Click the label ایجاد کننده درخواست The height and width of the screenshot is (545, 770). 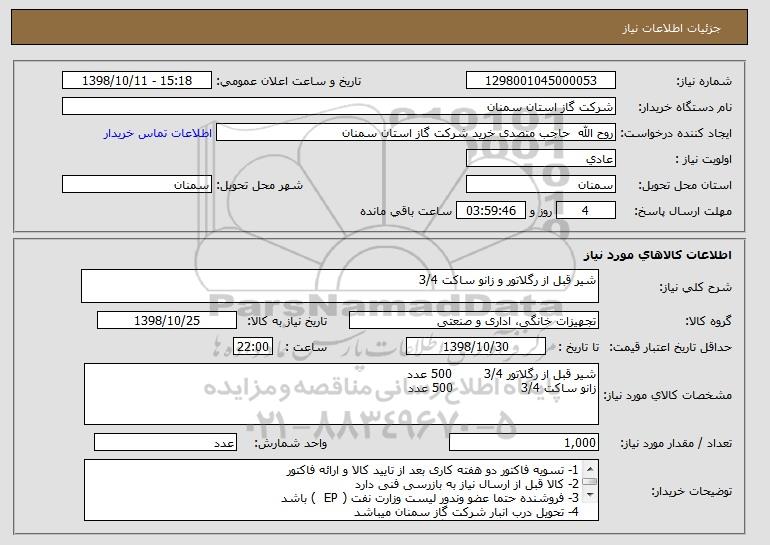(x=676, y=133)
